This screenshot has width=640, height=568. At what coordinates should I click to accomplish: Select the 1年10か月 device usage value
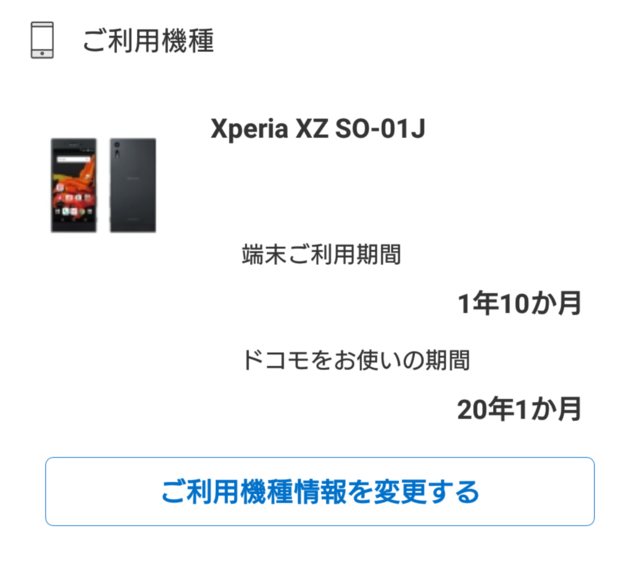pyautogui.click(x=519, y=304)
